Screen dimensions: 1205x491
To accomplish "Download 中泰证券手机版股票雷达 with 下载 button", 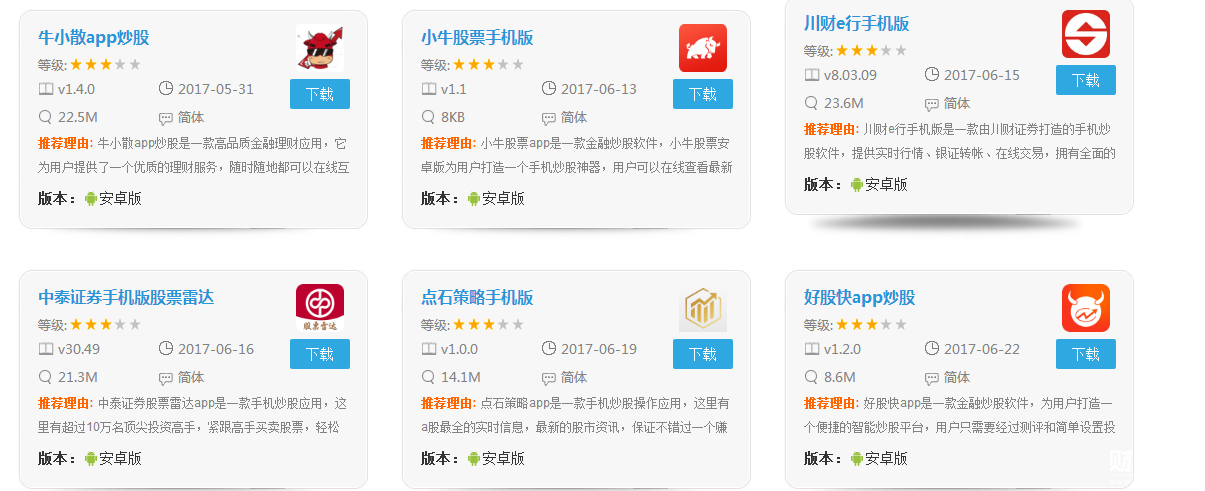I will (x=320, y=354).
